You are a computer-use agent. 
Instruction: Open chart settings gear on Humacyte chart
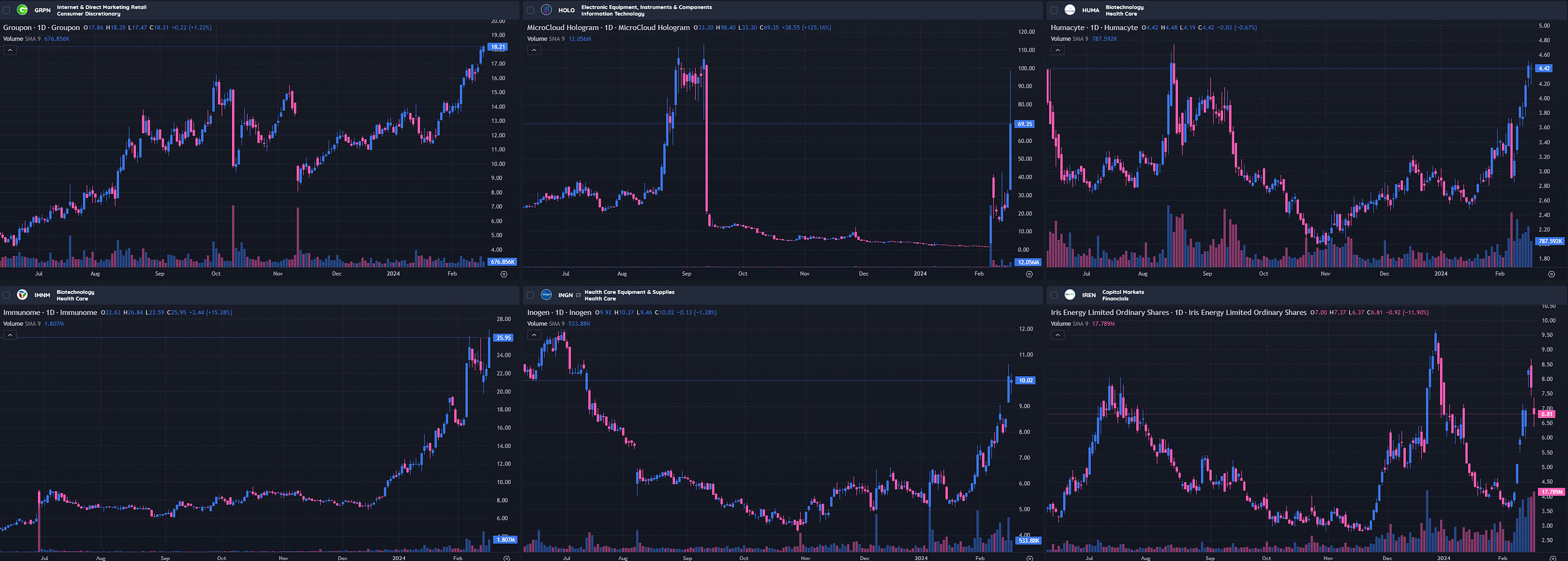click(x=1552, y=274)
